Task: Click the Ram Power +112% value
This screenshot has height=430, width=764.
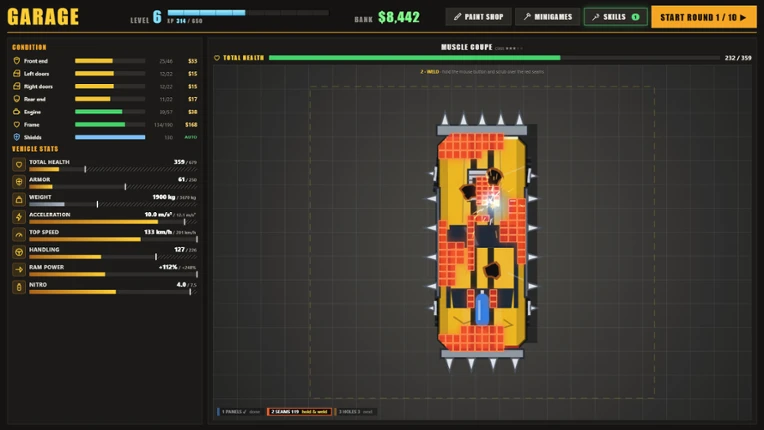Action: tap(168, 267)
